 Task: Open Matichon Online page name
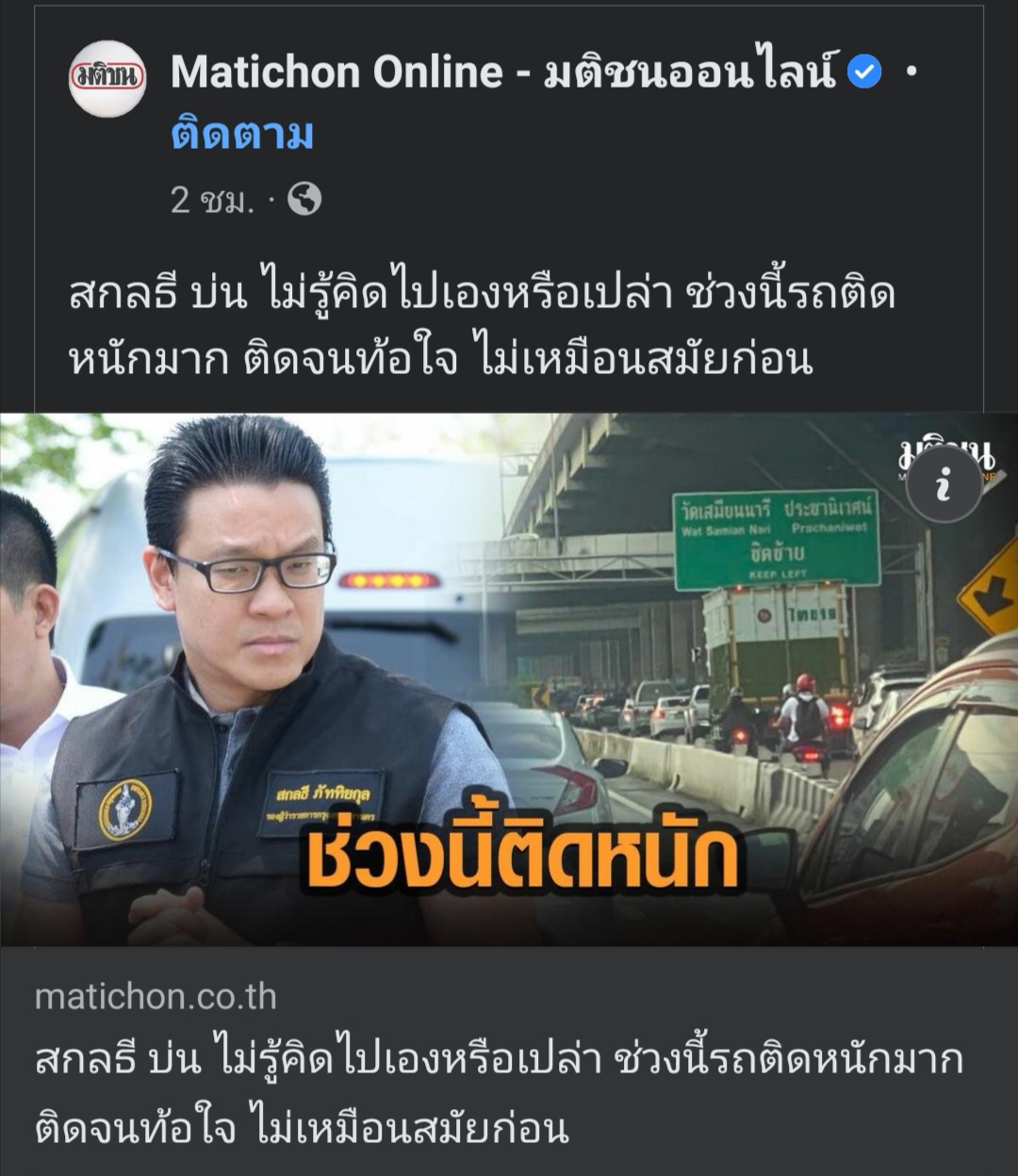click(x=503, y=72)
